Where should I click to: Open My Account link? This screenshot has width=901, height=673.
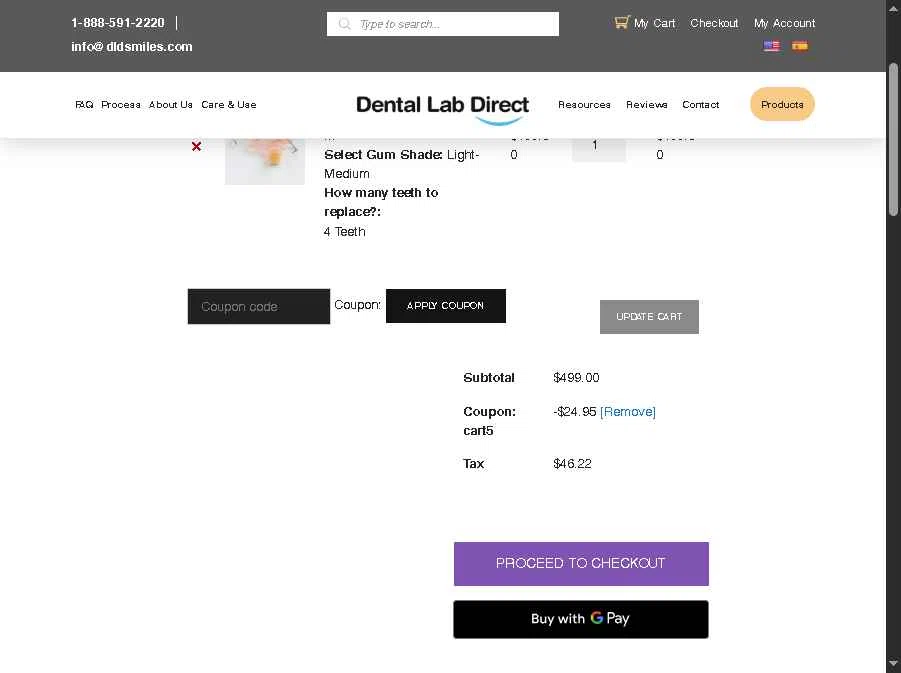click(784, 24)
